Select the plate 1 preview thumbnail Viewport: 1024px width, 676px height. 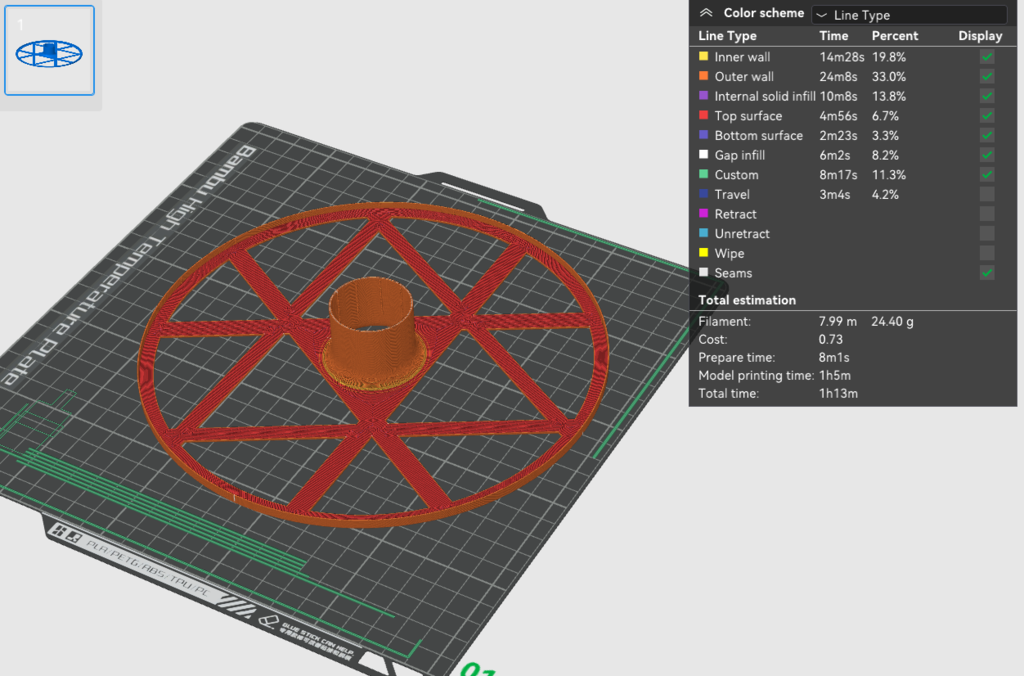(x=49, y=52)
